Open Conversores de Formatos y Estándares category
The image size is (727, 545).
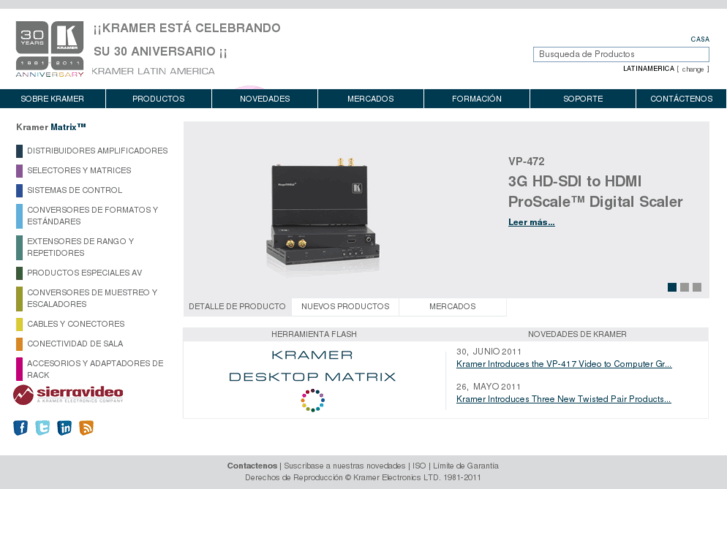[92, 216]
